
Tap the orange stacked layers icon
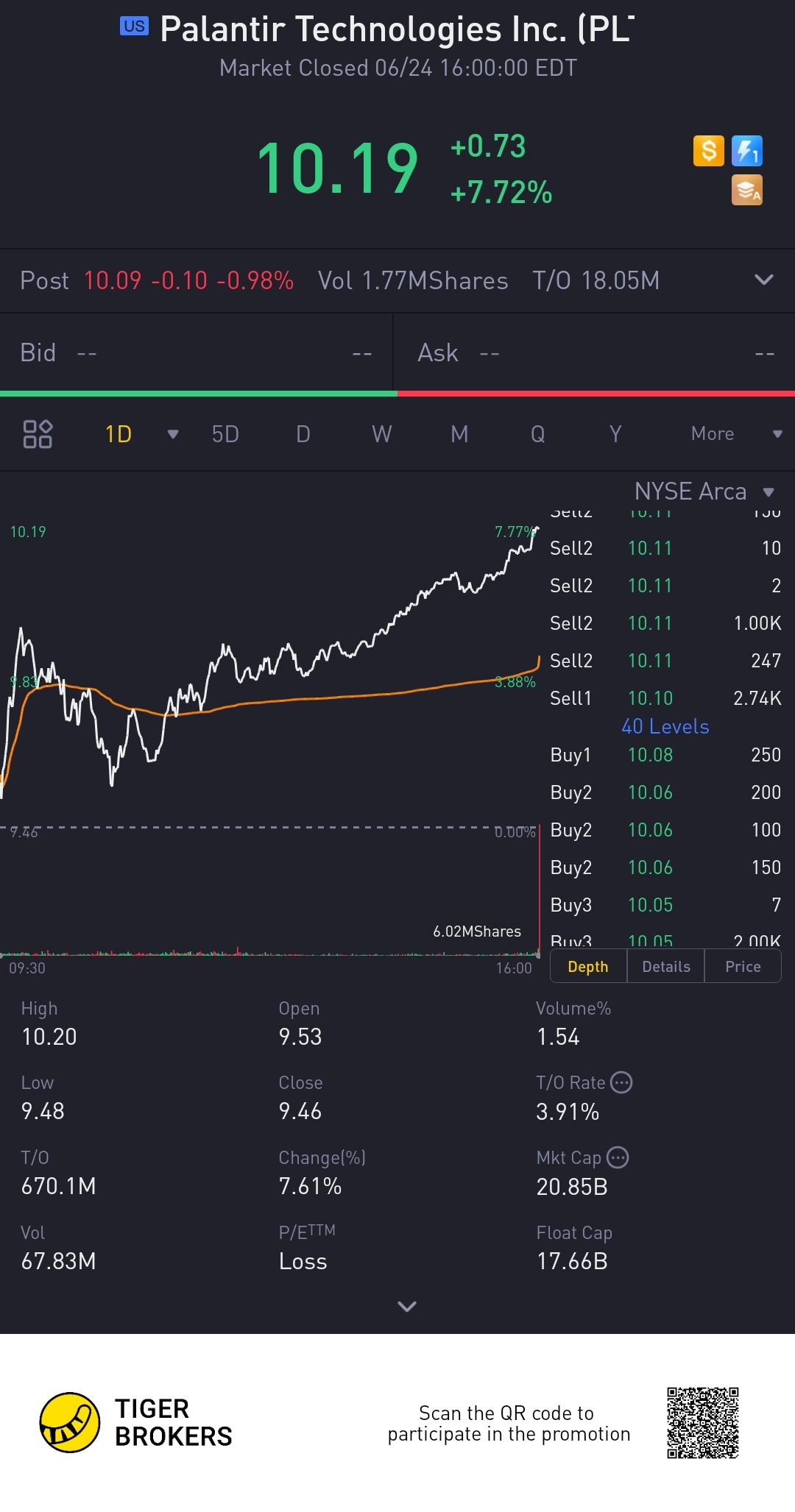click(x=747, y=190)
